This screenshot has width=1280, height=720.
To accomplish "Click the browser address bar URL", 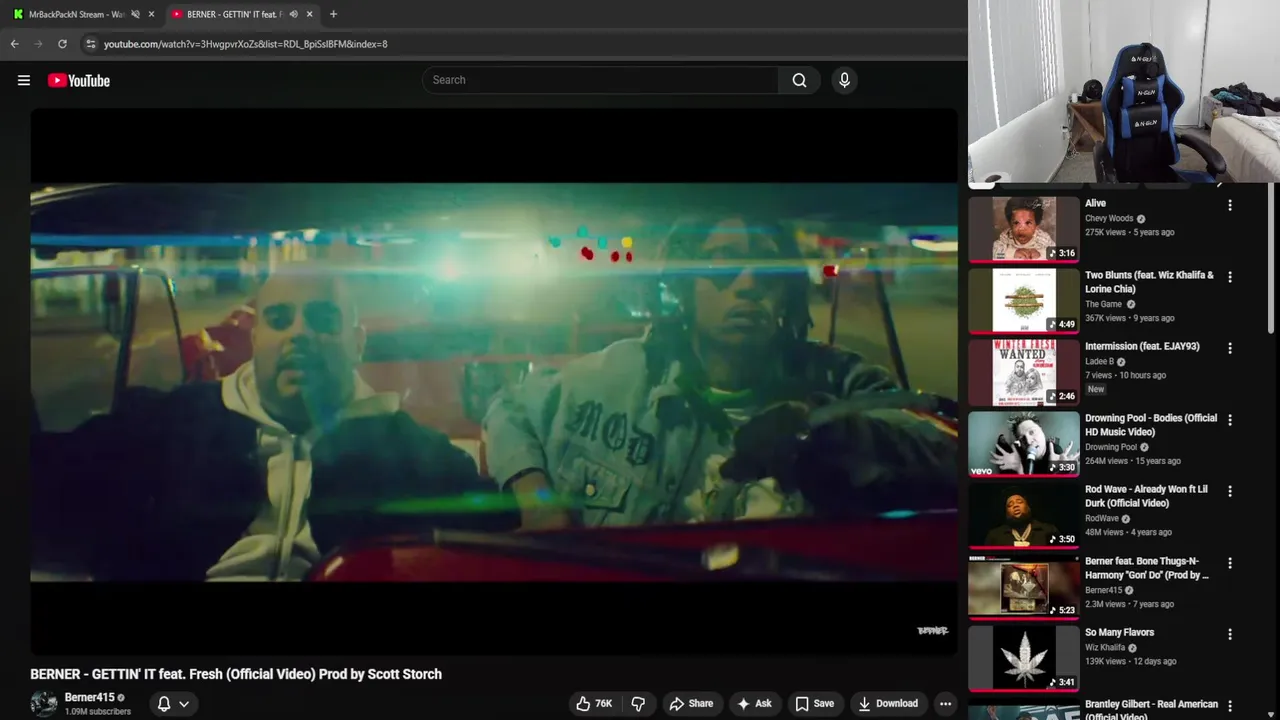I will [x=246, y=44].
